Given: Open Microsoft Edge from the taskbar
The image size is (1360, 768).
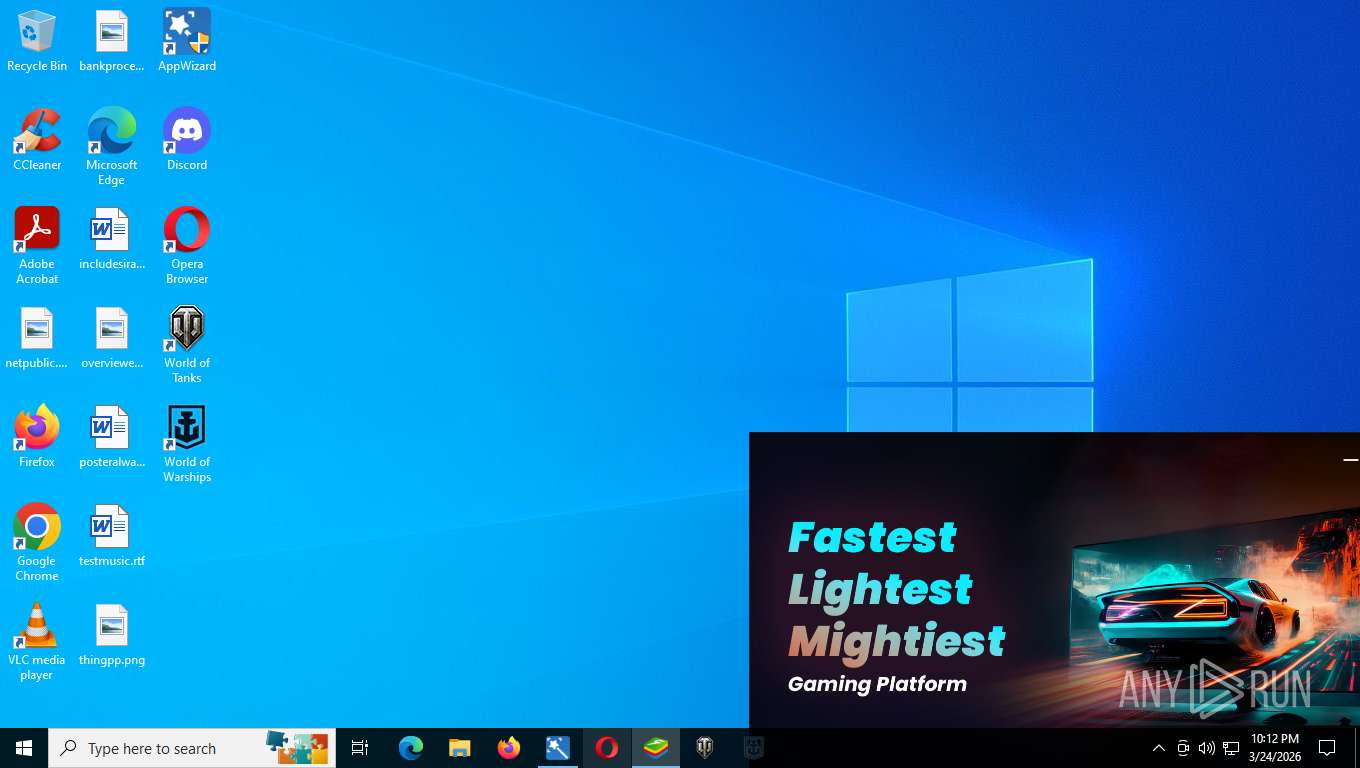Looking at the screenshot, I should pos(411,748).
